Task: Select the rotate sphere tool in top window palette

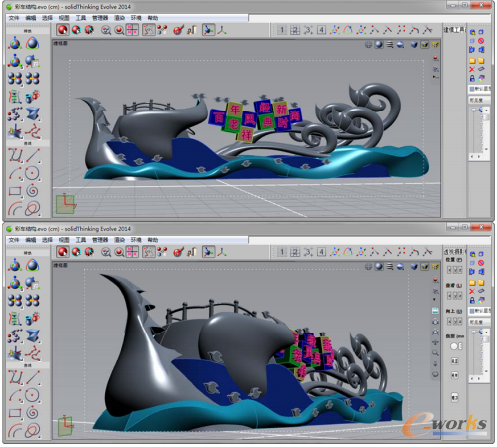Action: click(x=33, y=43)
